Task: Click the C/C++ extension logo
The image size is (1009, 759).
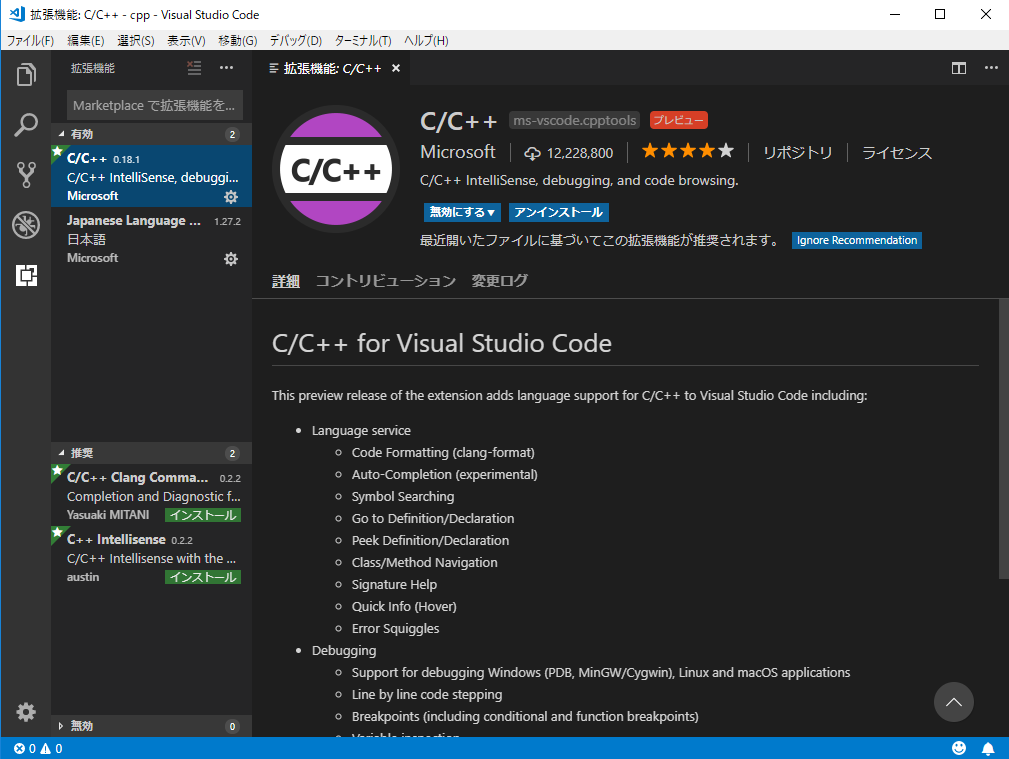Action: (336, 169)
